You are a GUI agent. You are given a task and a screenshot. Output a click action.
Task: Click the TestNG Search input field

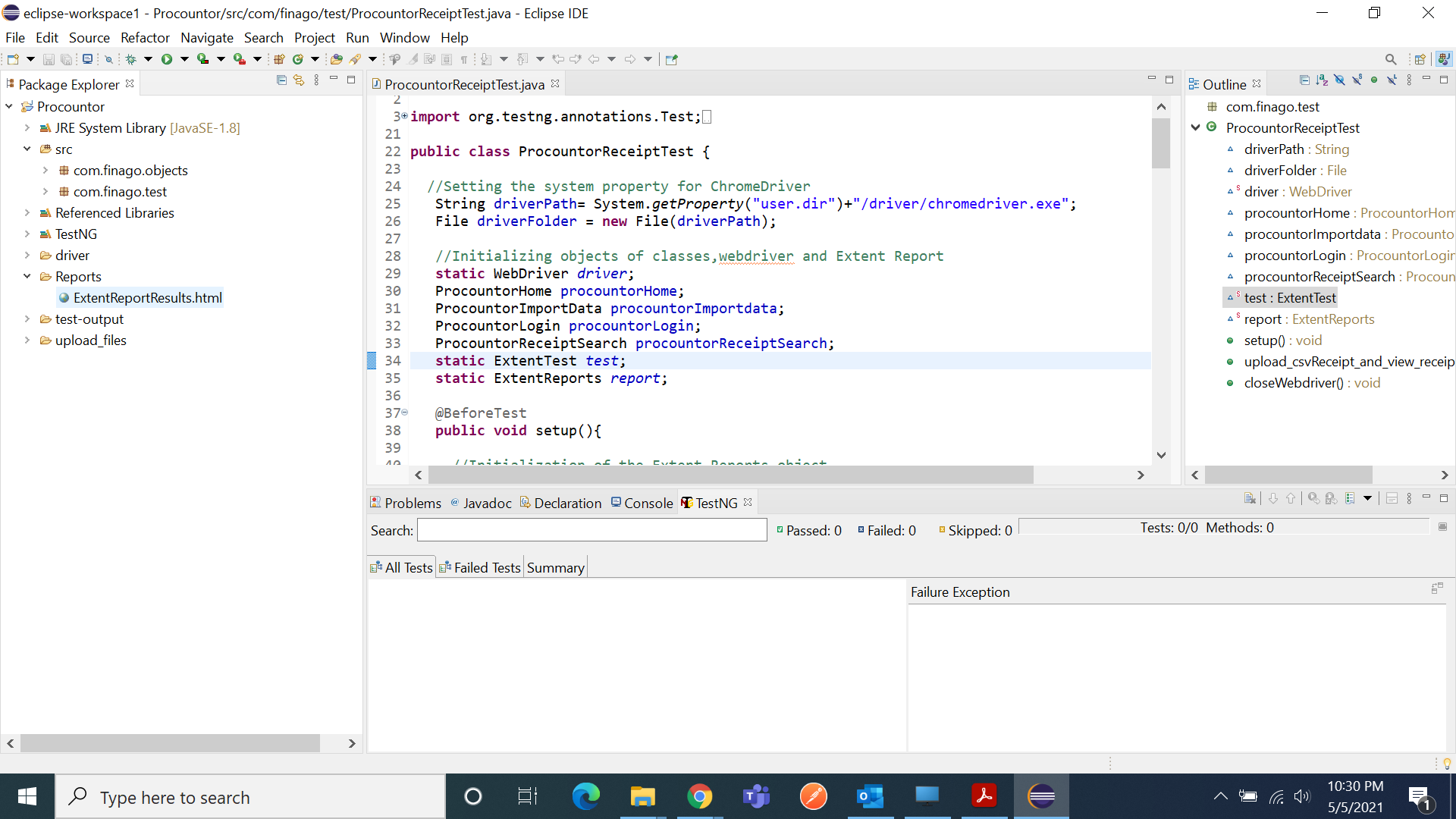[591, 530]
